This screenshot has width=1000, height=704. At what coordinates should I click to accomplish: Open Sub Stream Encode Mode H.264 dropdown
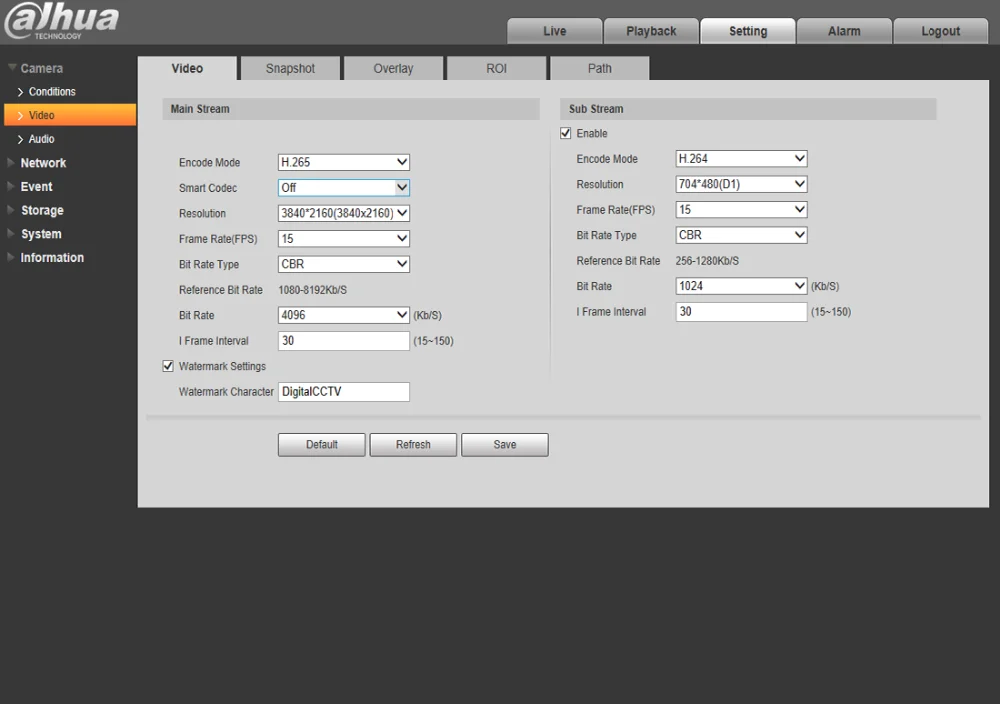(741, 159)
